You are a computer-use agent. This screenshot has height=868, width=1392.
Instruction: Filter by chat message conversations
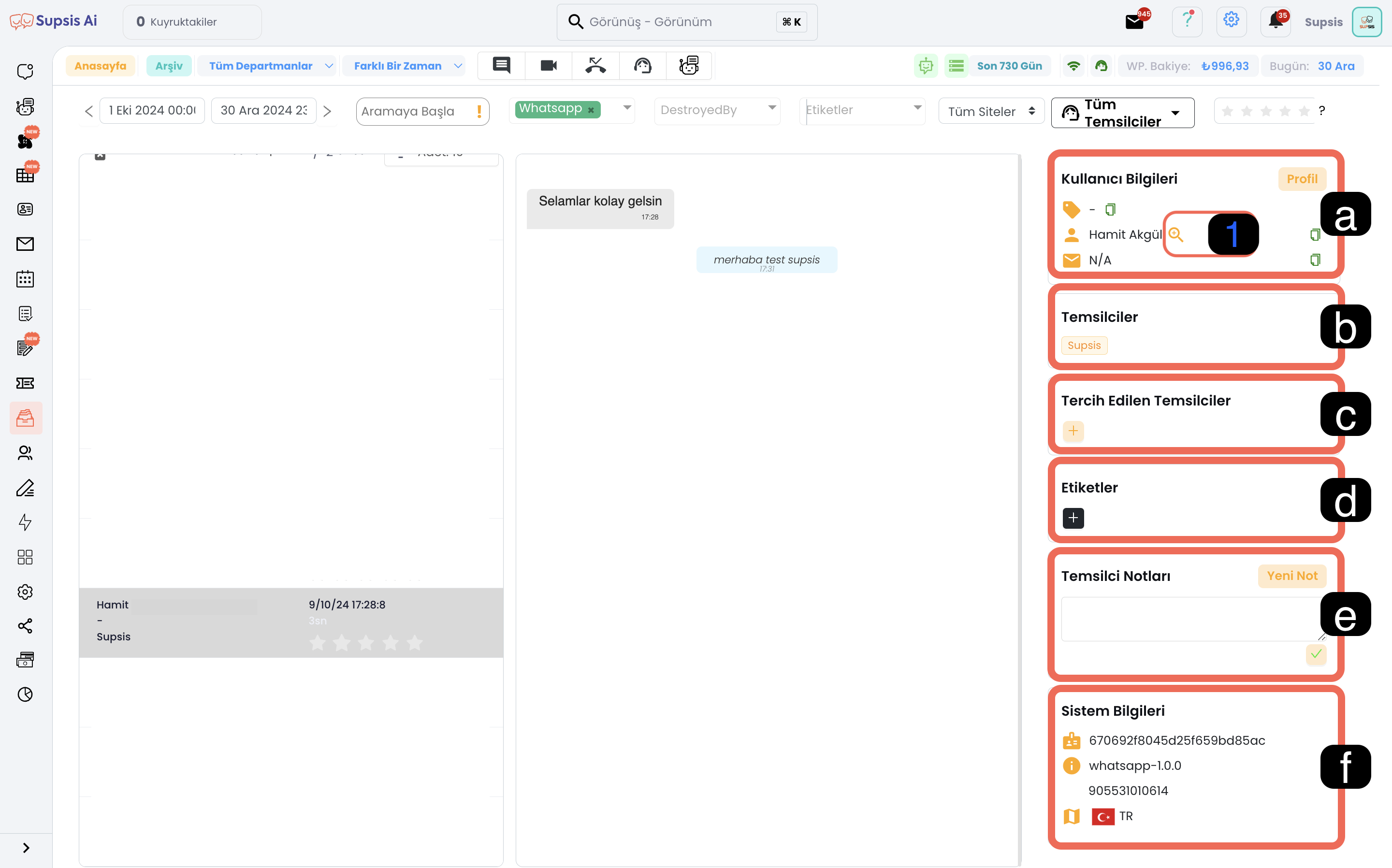pos(502,65)
